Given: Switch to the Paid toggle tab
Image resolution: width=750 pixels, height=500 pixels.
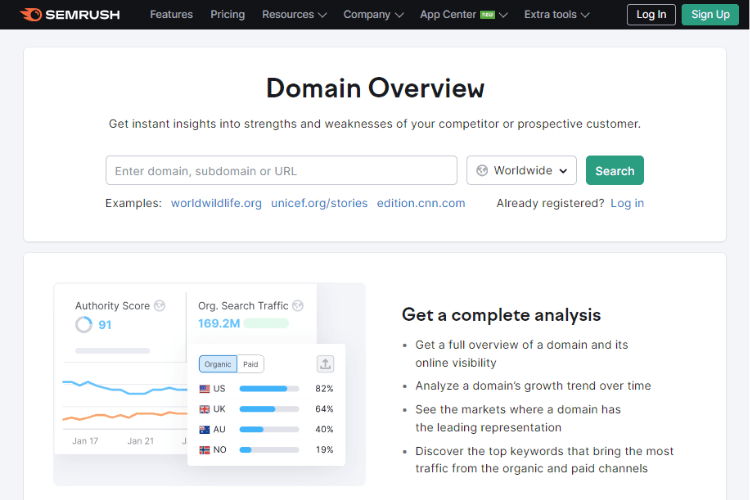Looking at the screenshot, I should [x=251, y=364].
